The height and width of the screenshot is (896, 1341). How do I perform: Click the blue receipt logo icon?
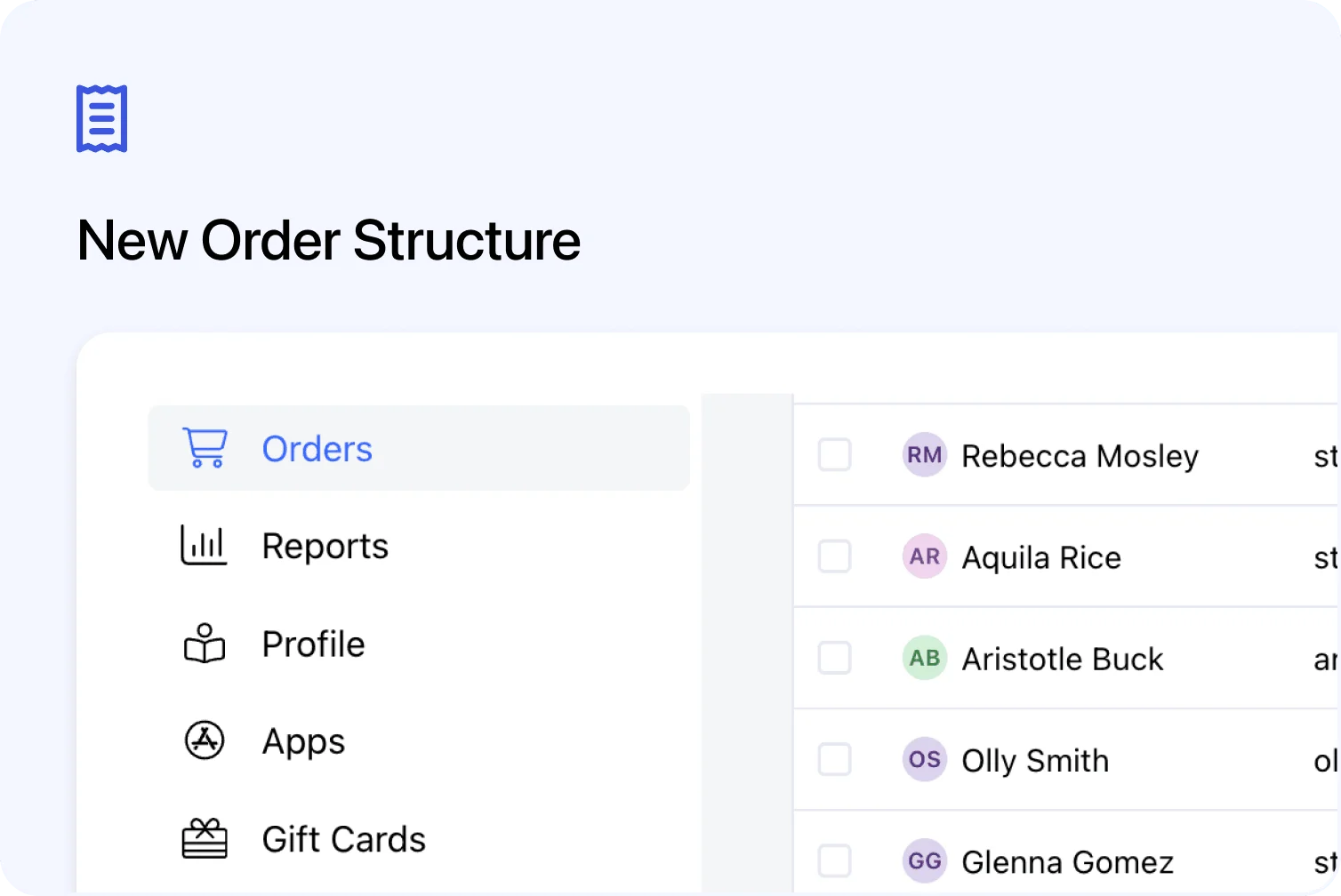(x=102, y=118)
